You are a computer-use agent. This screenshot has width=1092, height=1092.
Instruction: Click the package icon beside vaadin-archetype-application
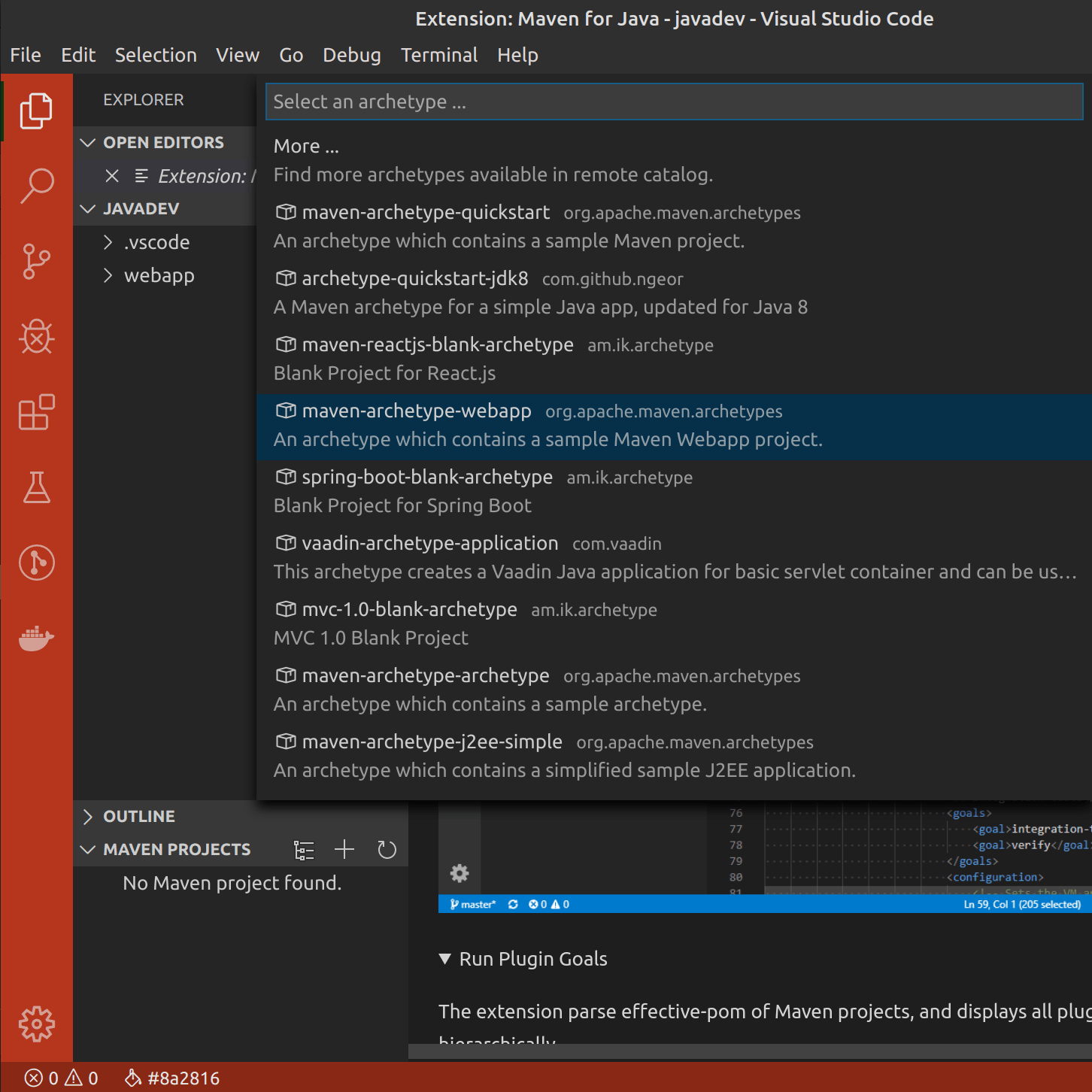pos(285,543)
